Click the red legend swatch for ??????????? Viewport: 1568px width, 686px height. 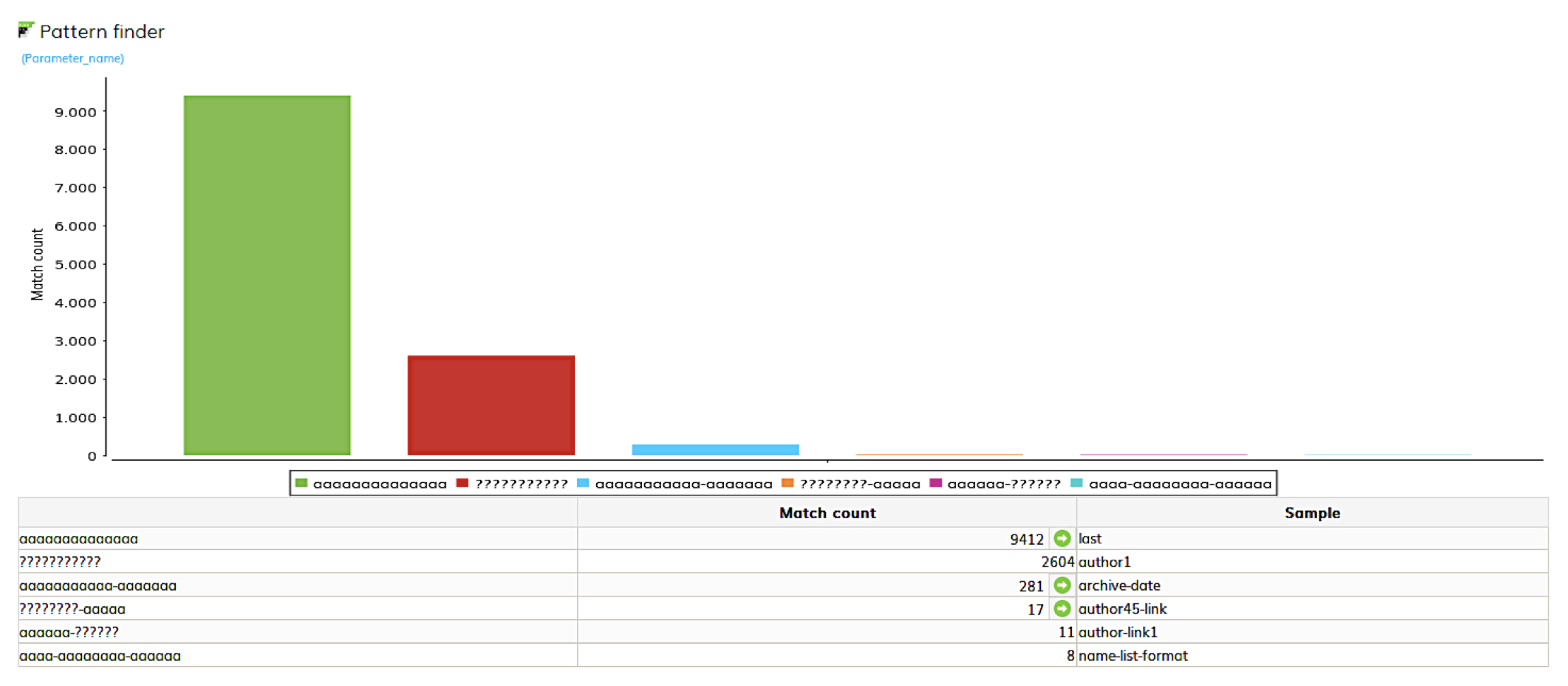point(462,483)
